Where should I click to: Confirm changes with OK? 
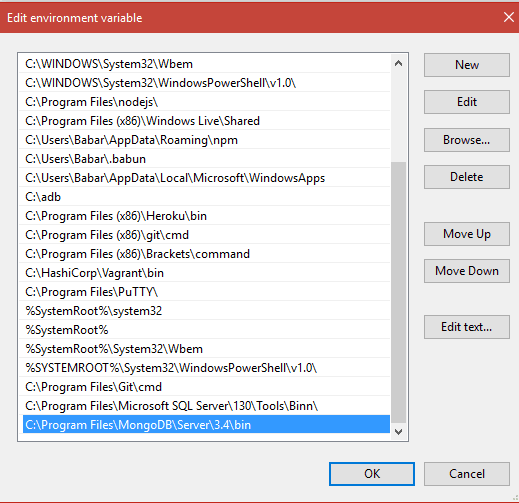pos(372,474)
